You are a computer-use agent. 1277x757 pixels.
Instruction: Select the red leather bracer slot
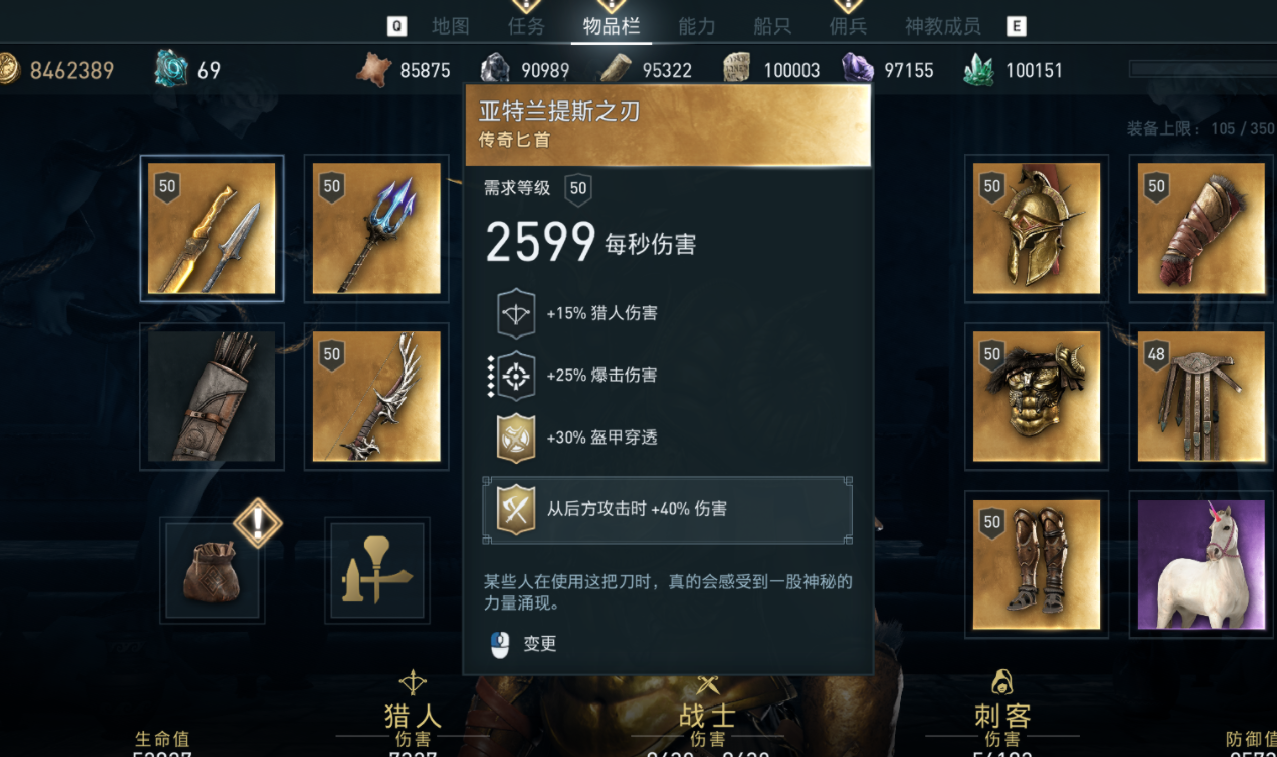1201,229
